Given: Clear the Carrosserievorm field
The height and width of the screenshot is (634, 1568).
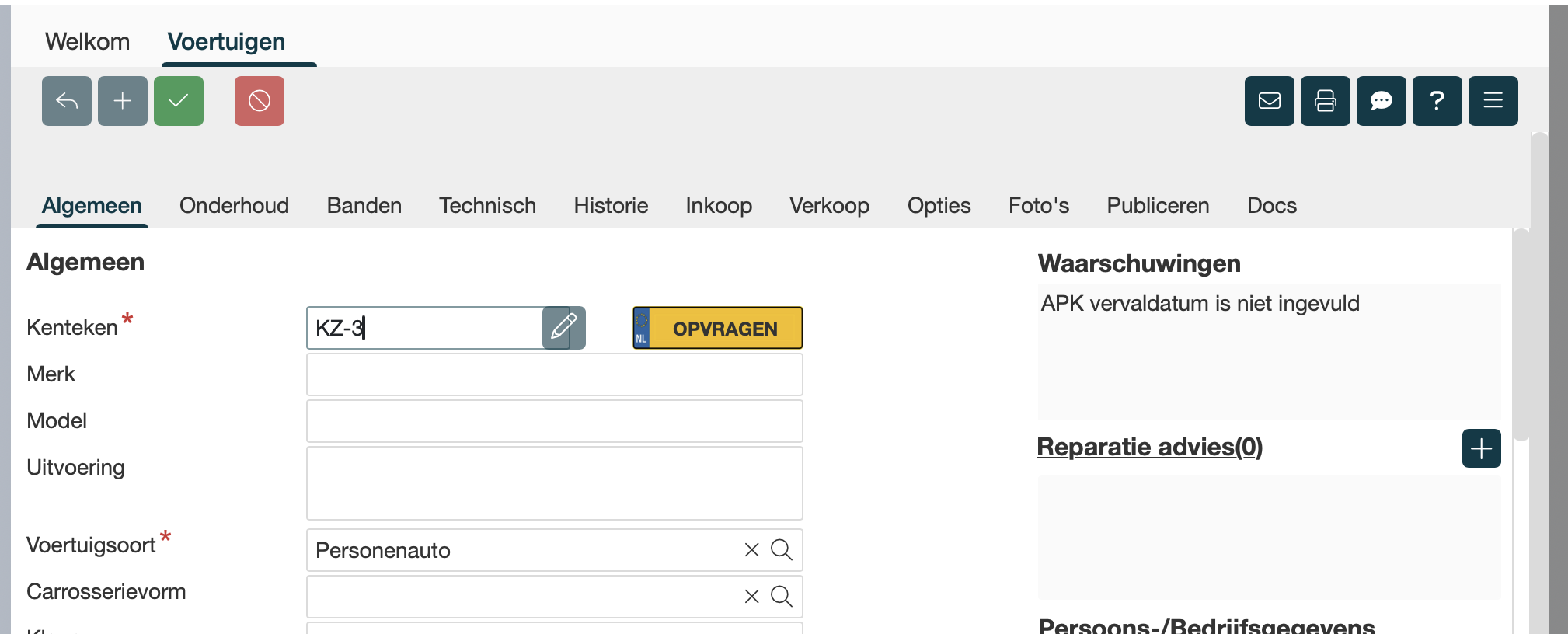Looking at the screenshot, I should pos(751,597).
